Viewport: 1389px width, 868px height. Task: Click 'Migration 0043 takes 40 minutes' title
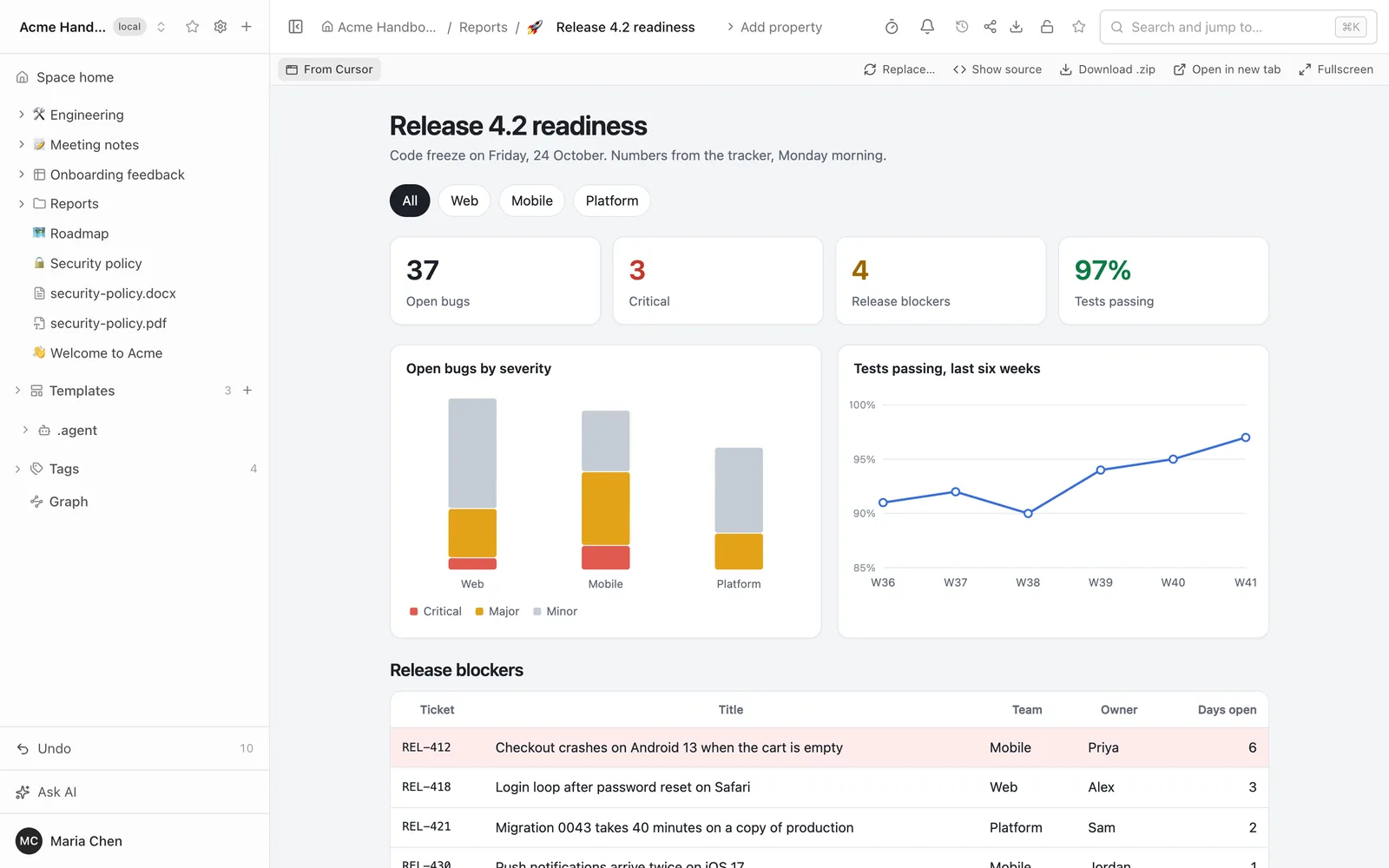click(x=674, y=827)
